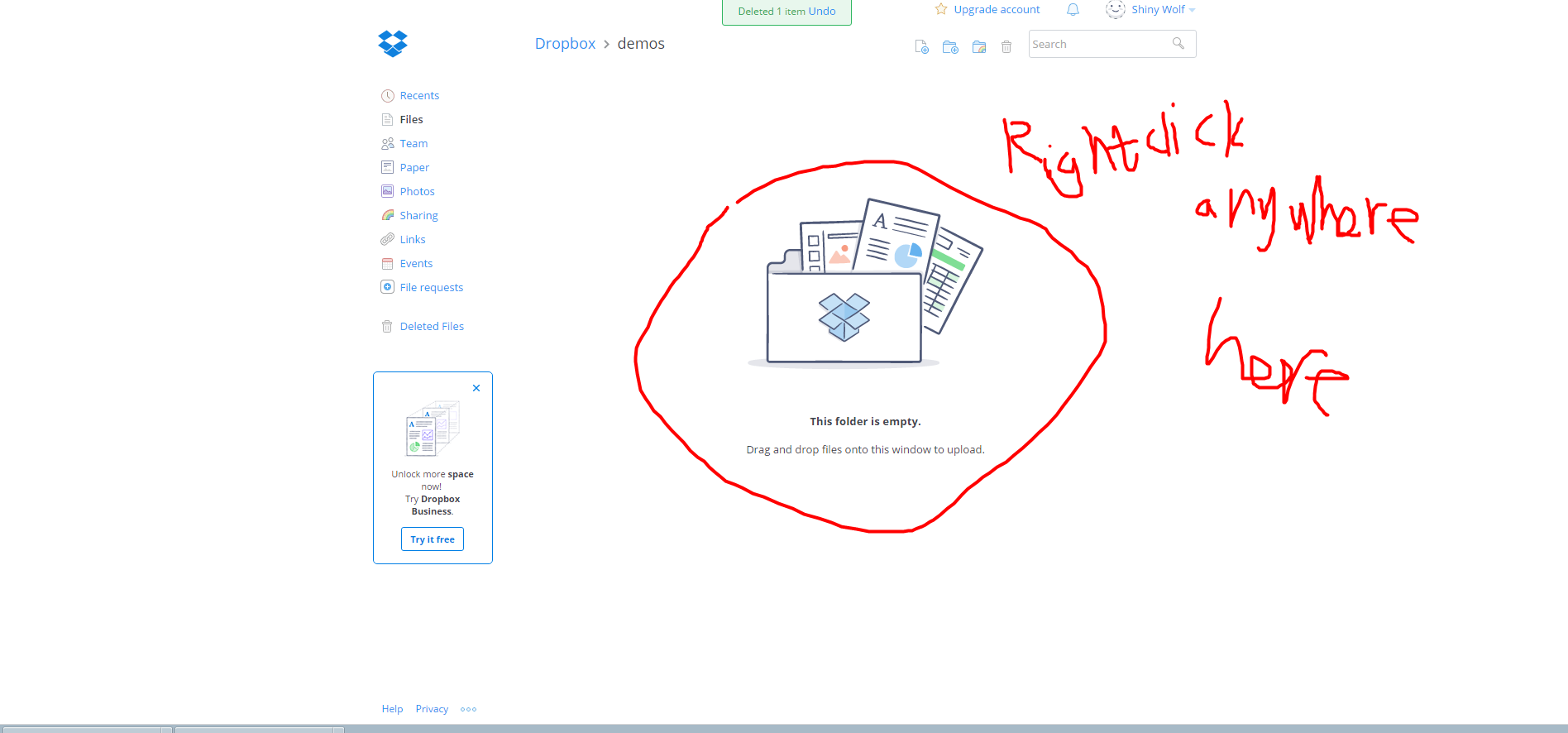Click the share folder rainbow icon
Image resolution: width=1568 pixels, height=733 pixels.
click(979, 47)
